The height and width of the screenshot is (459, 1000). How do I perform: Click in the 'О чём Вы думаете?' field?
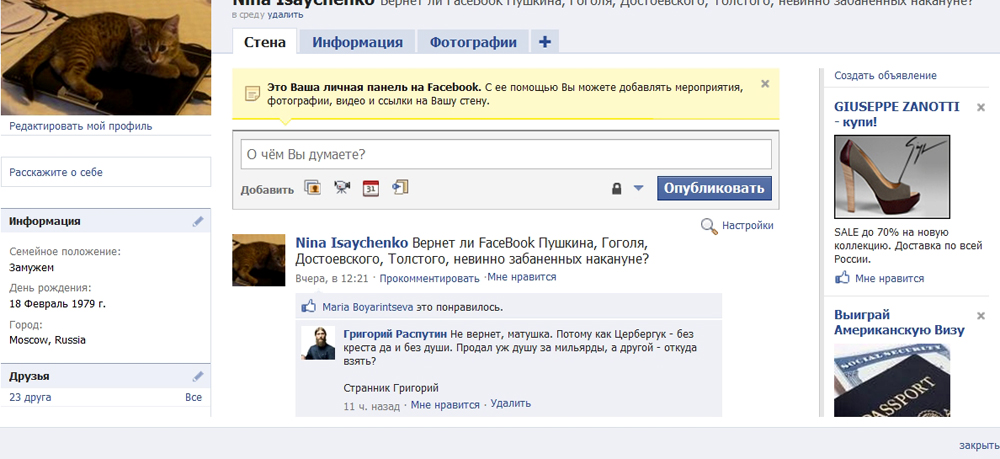pos(506,154)
